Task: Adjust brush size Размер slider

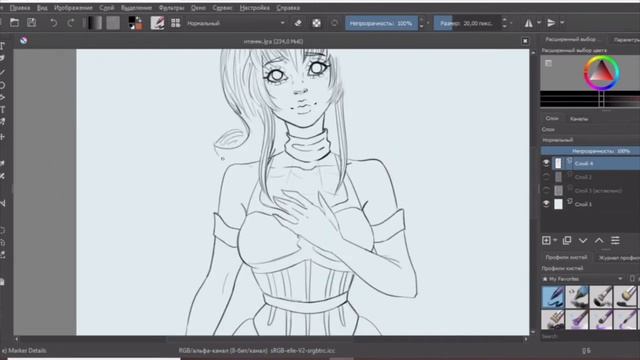Action: (468, 23)
